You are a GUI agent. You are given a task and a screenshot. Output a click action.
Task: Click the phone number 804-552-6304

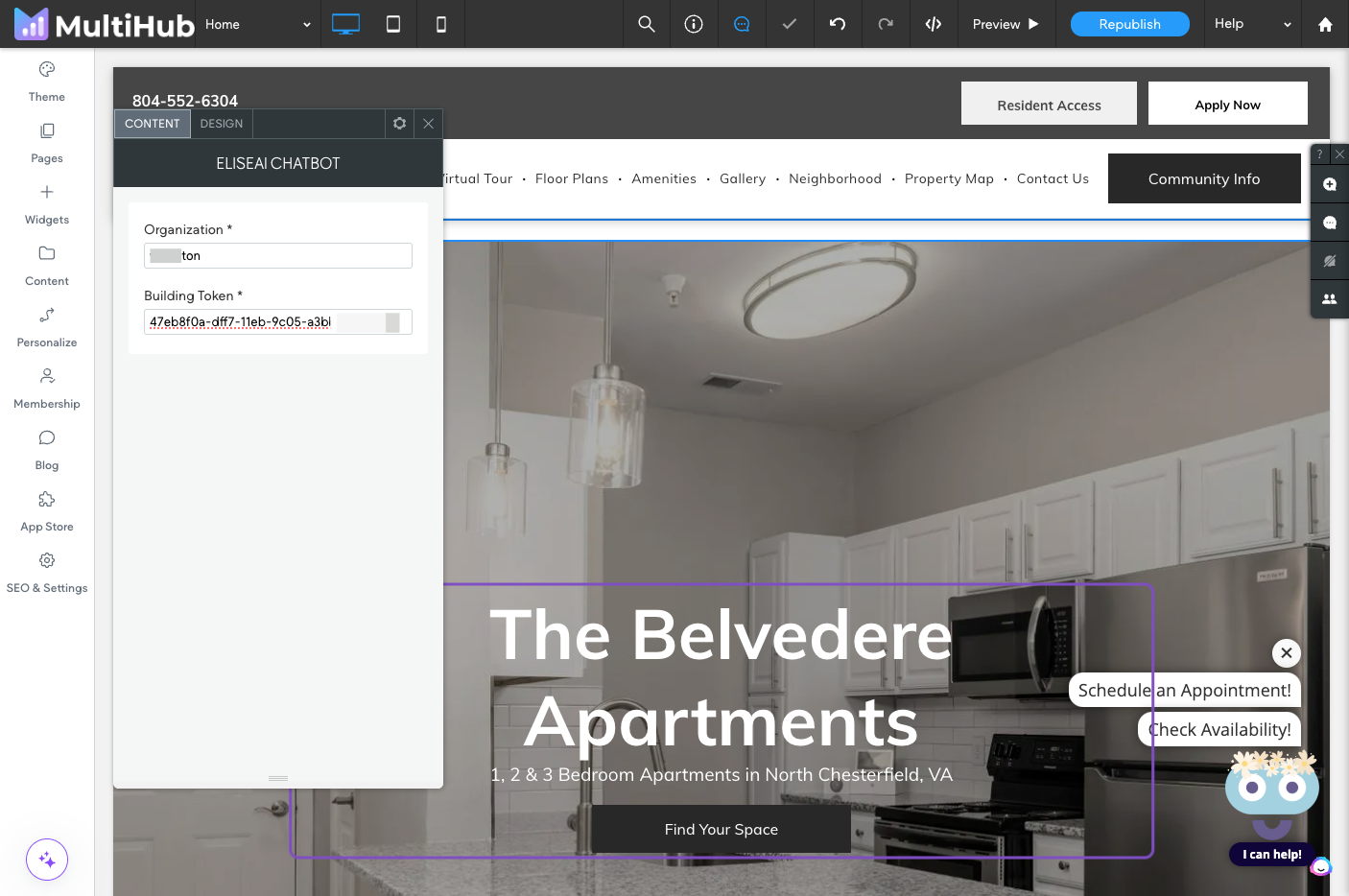coord(185,101)
